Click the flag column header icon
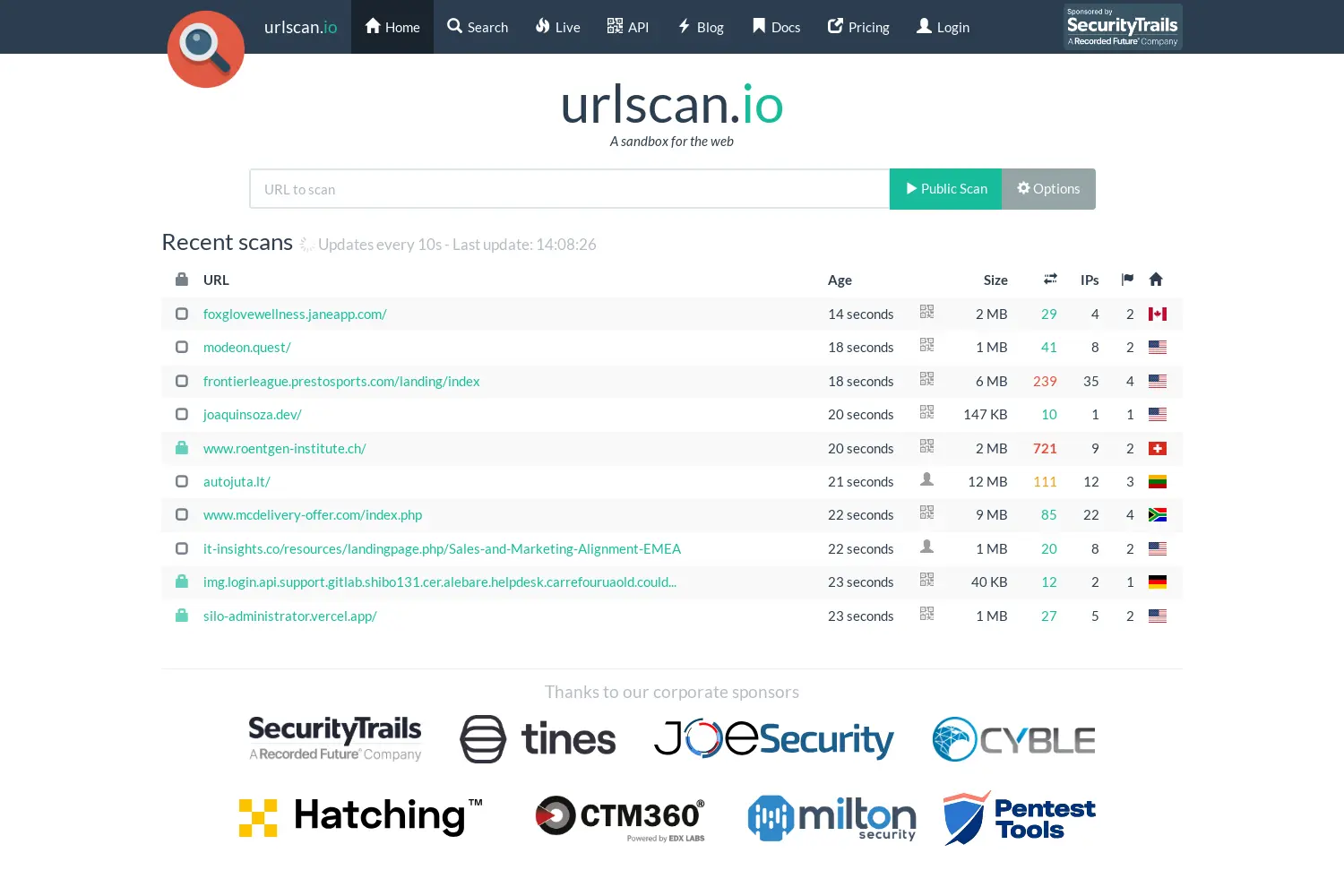The height and width of the screenshot is (896, 1344). click(x=1127, y=280)
